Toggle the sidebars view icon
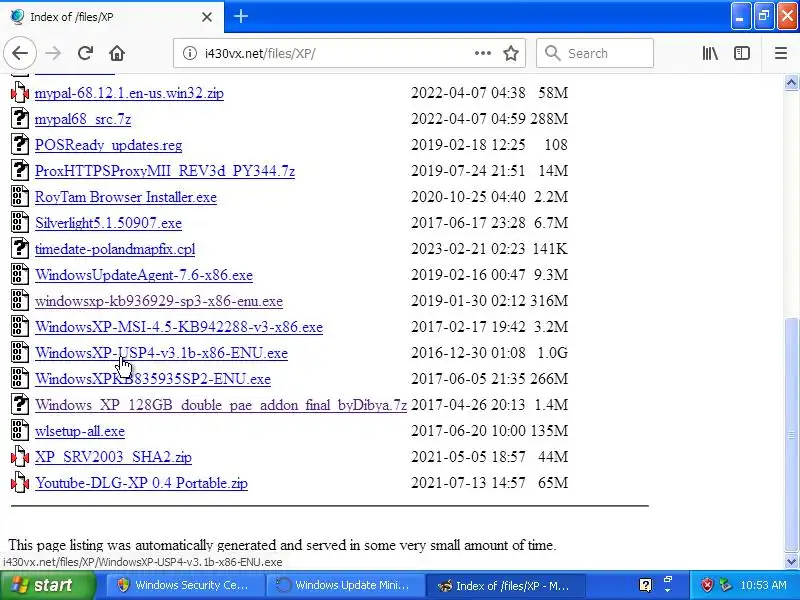The image size is (800, 600). (x=742, y=53)
